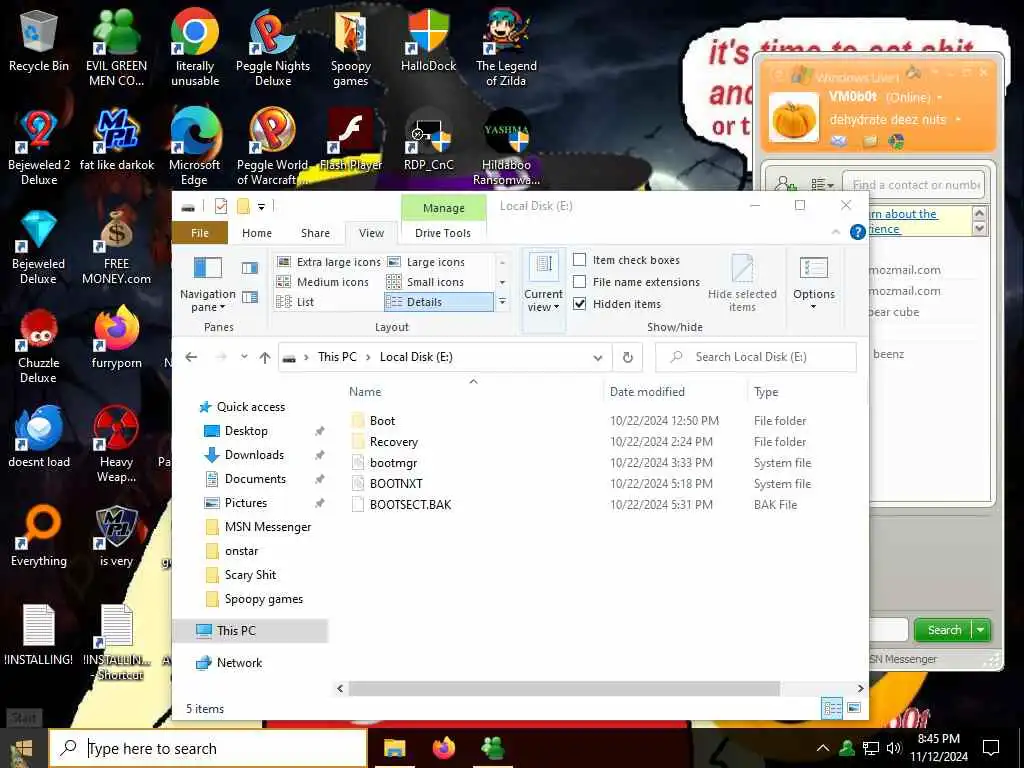The width and height of the screenshot is (1024, 768).
Task: Click the Messenger taskbar icon
Action: click(x=492, y=748)
